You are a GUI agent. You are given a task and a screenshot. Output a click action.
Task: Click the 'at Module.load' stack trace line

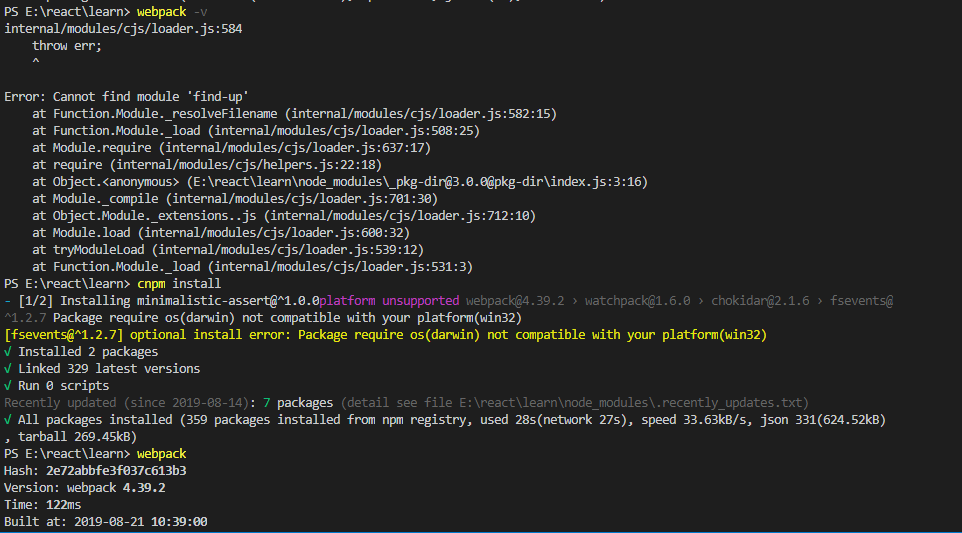click(x=221, y=233)
